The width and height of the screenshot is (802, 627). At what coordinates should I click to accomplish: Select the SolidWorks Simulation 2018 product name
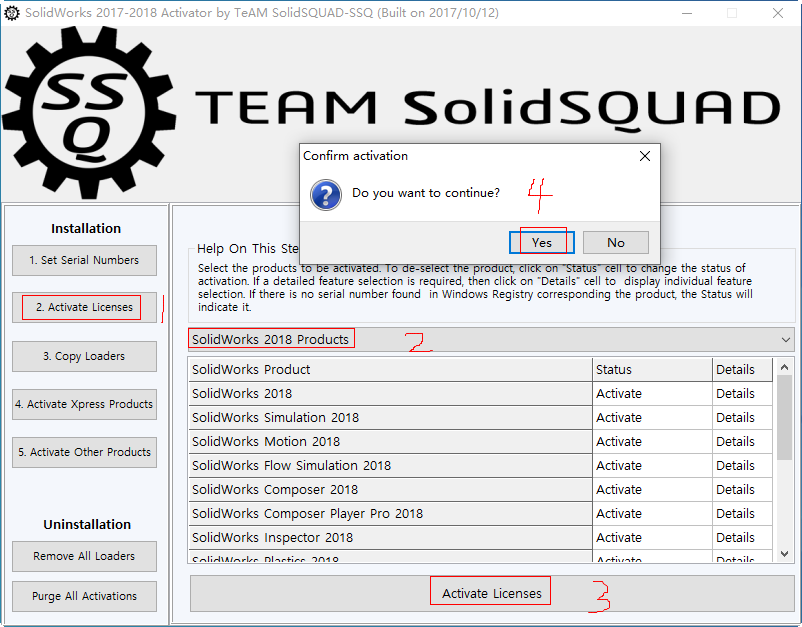point(390,418)
